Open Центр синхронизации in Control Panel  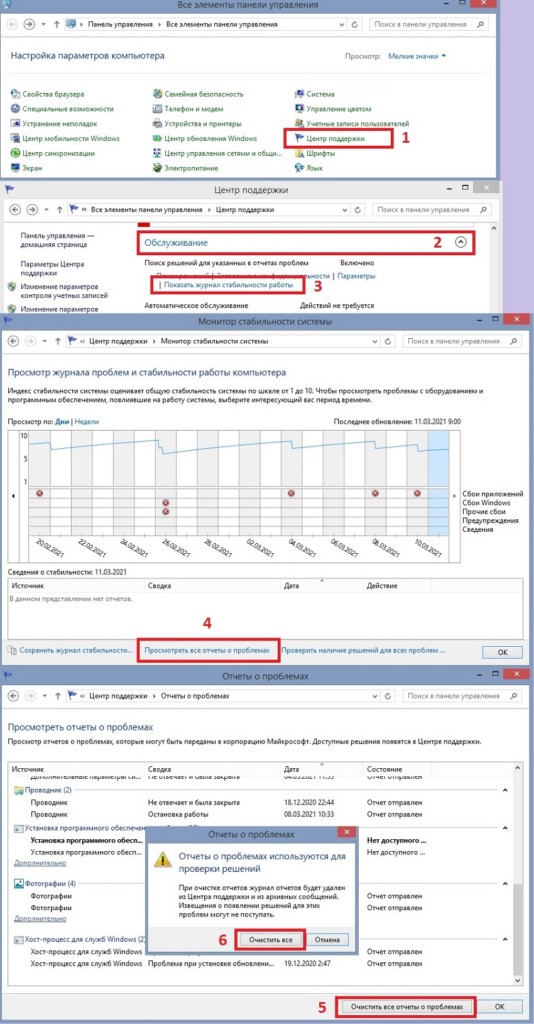point(53,153)
